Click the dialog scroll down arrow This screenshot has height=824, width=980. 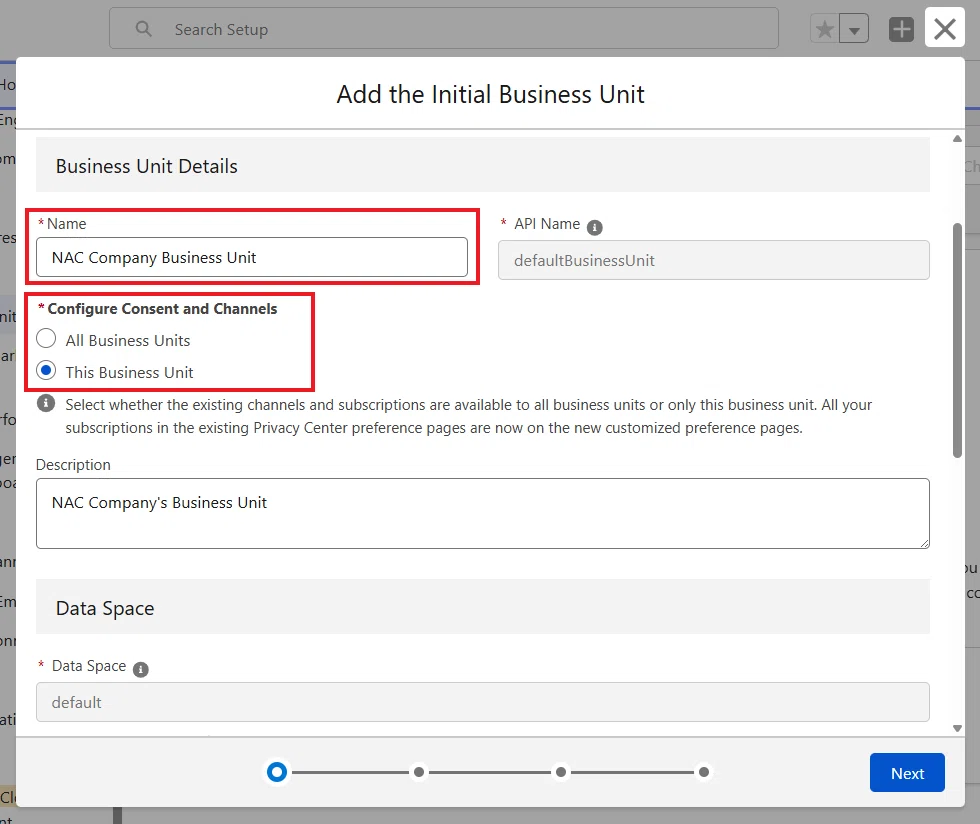[957, 728]
